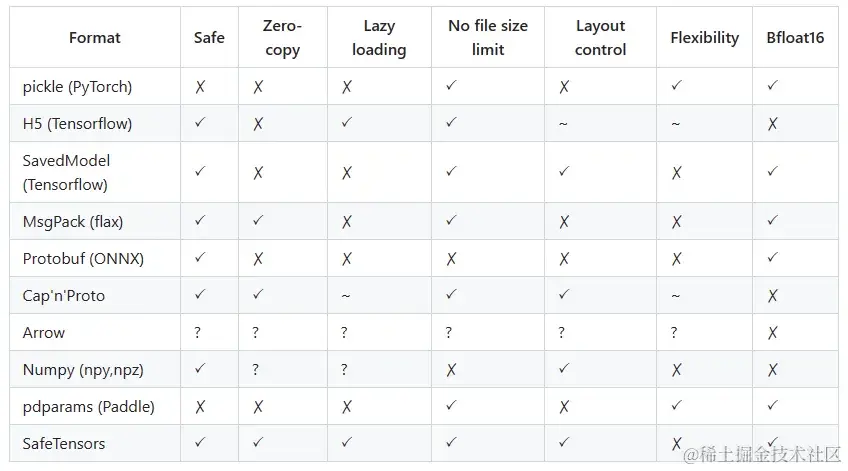Click the Flexibility question mark for Arrow

(674, 333)
